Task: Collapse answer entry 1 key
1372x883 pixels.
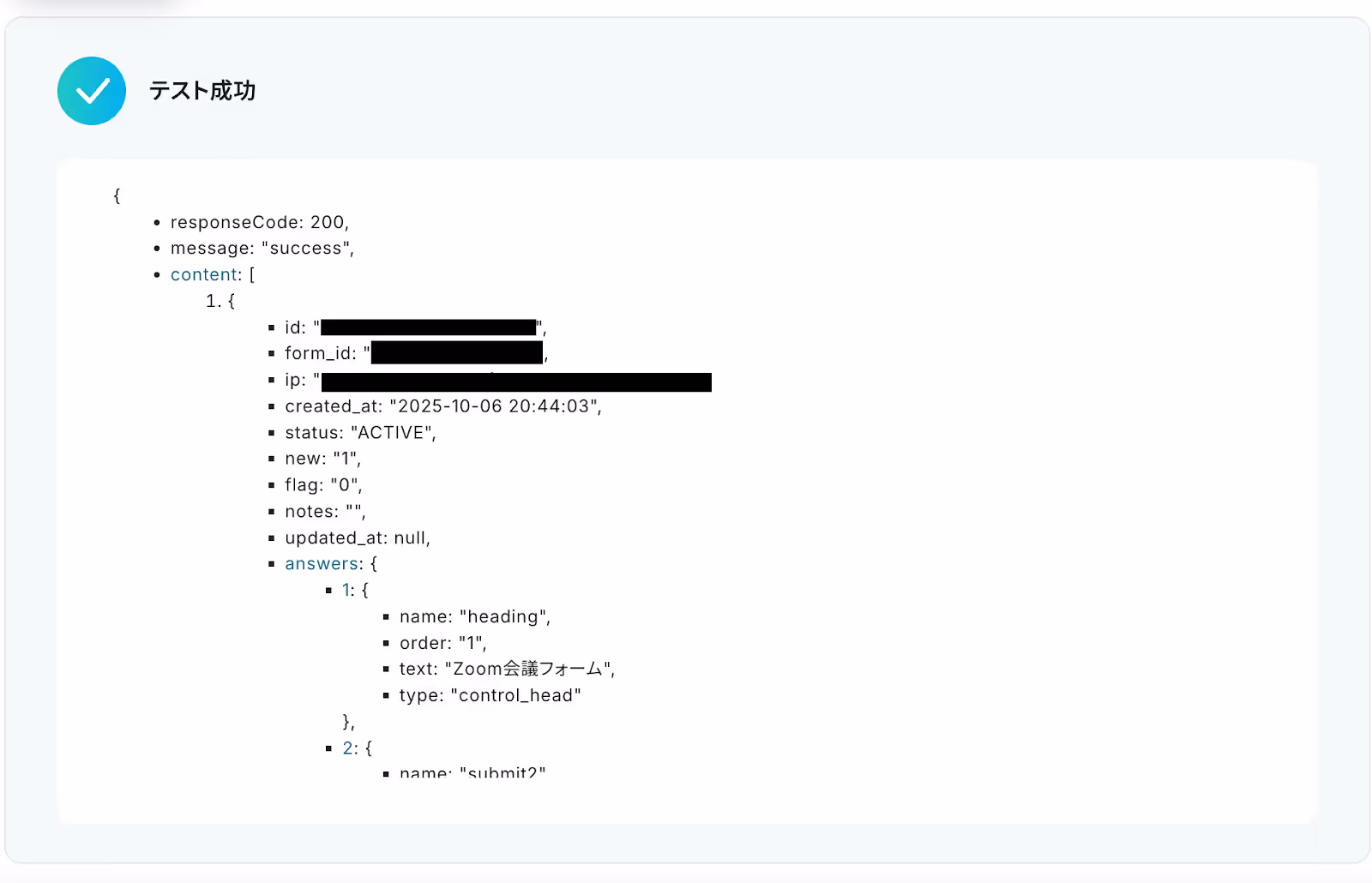Action: 346,590
